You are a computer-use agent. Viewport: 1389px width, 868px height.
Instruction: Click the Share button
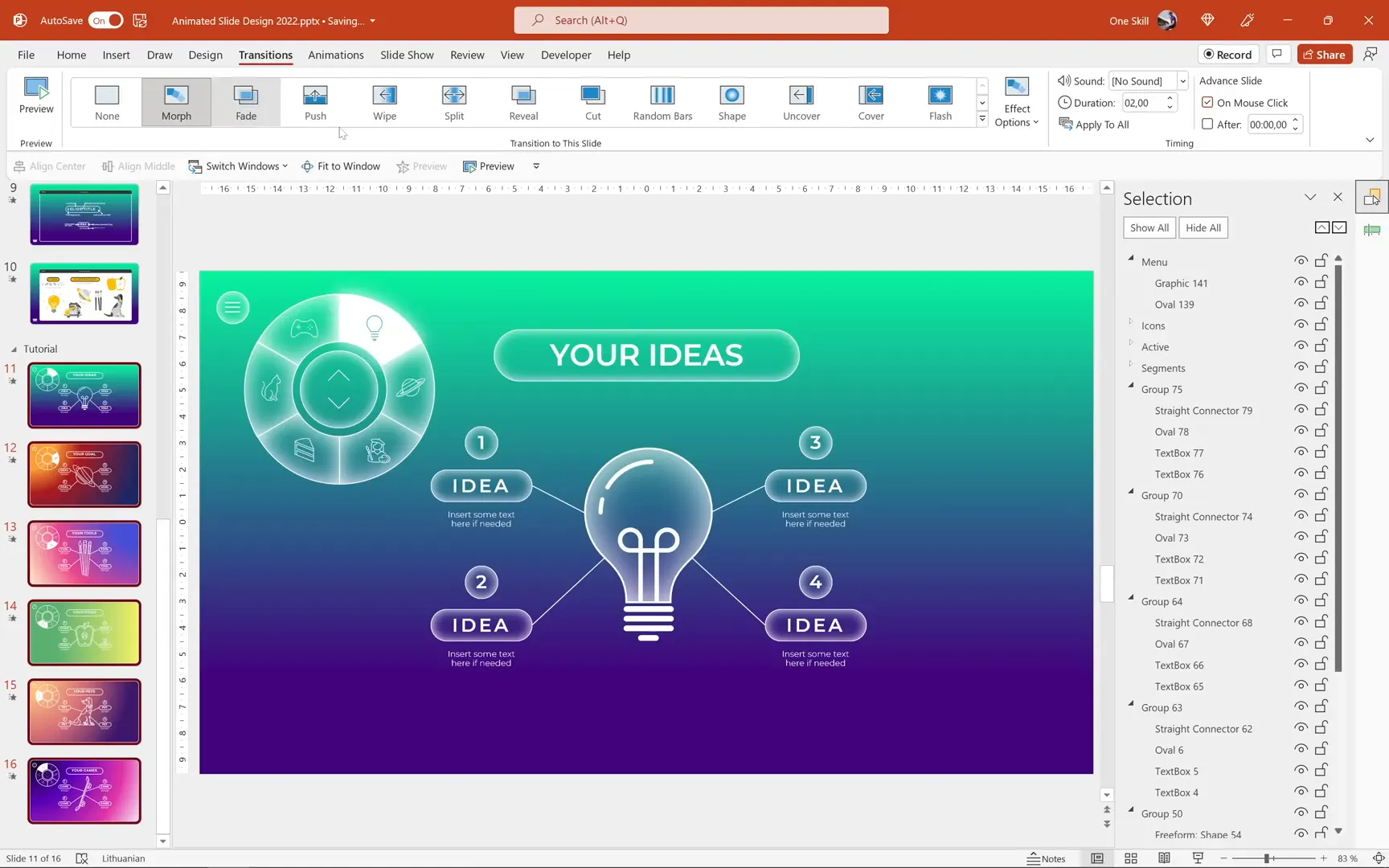click(x=1325, y=54)
